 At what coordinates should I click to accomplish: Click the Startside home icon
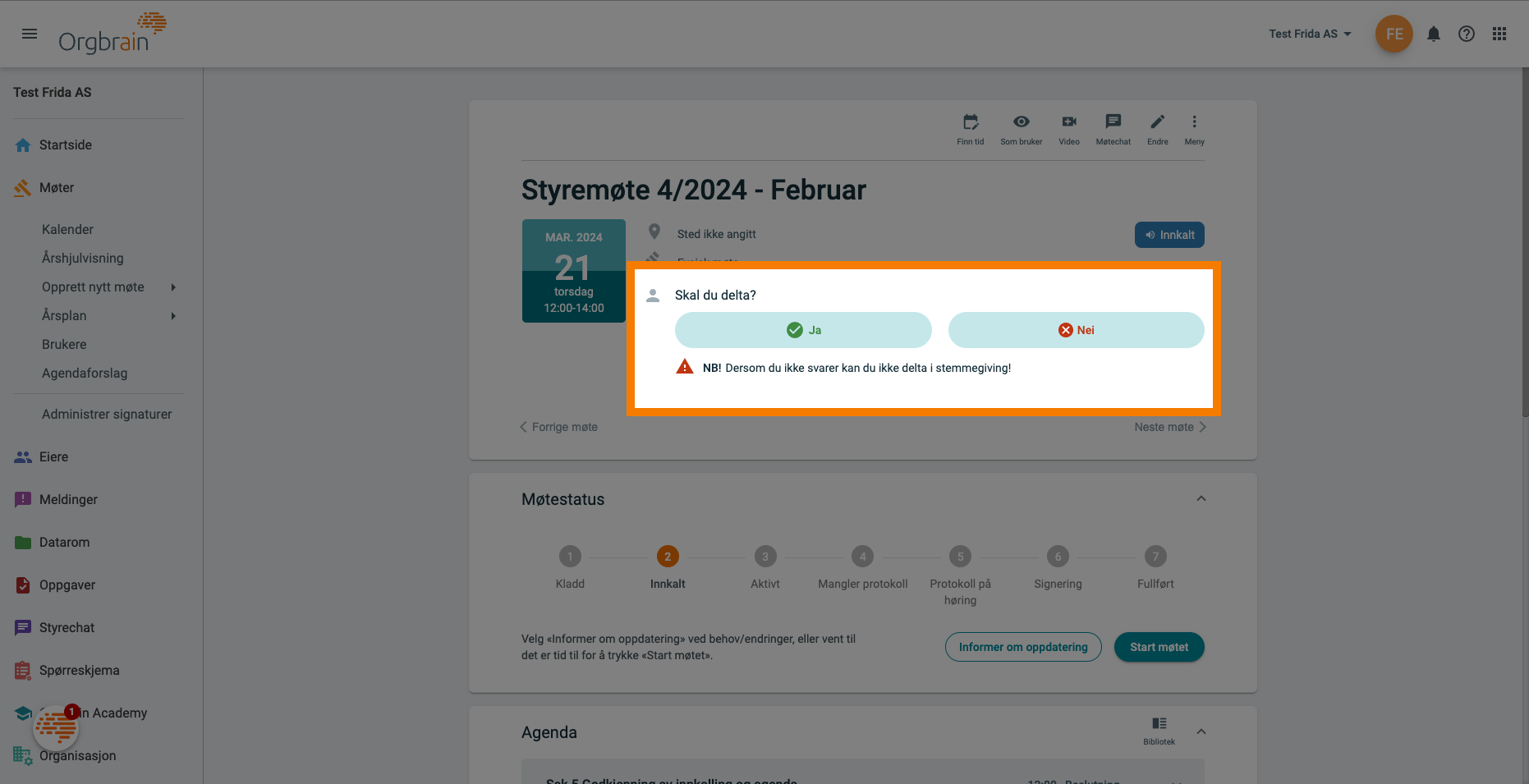[23, 145]
